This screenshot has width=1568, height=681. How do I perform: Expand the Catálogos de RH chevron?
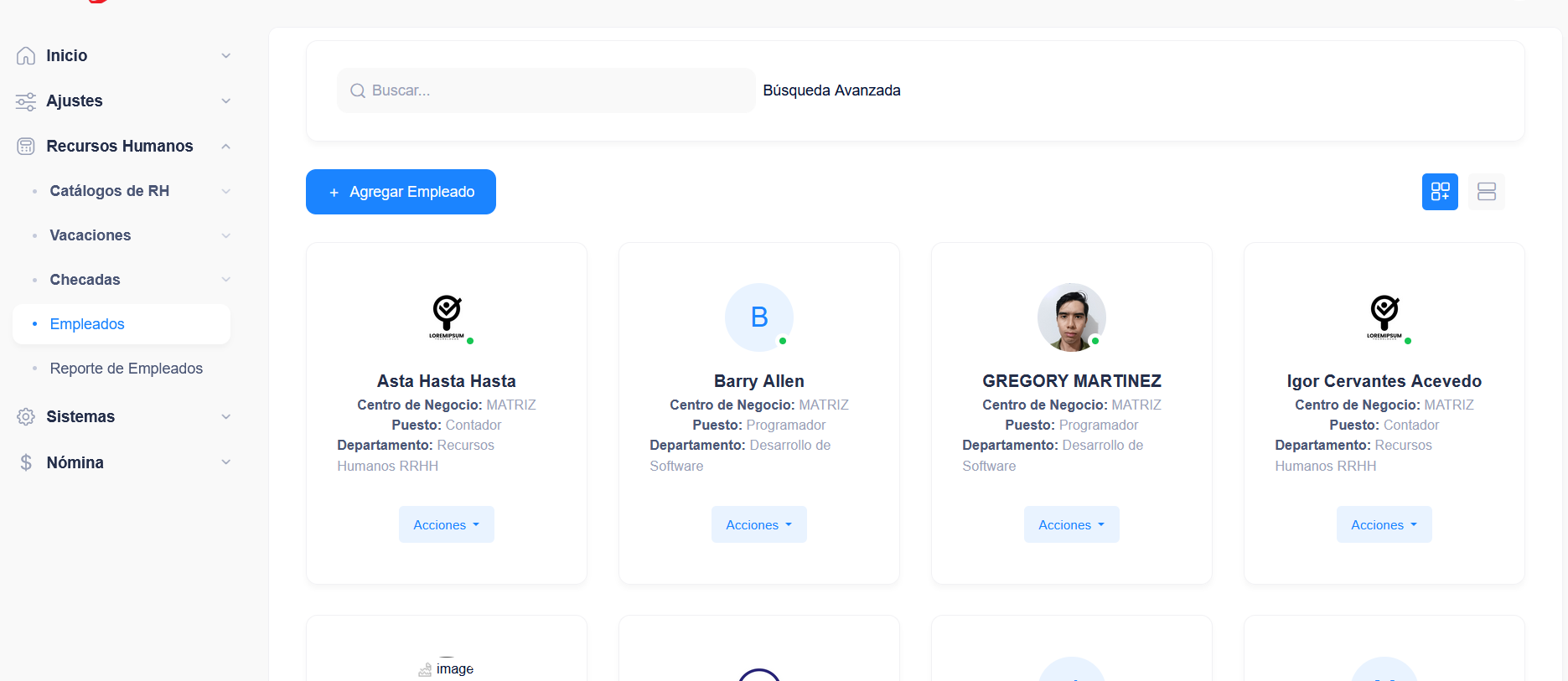(225, 191)
